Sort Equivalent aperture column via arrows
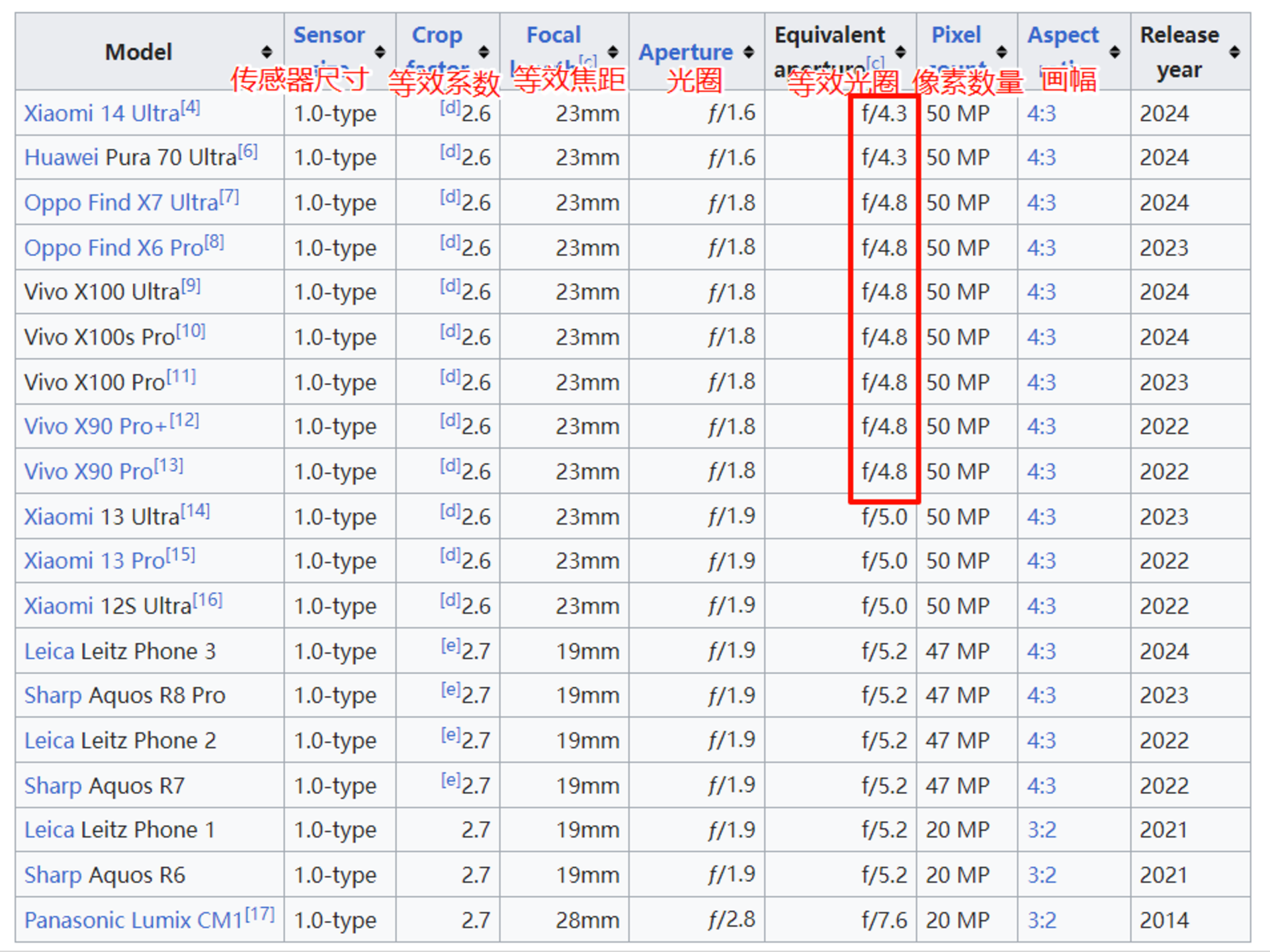 [x=900, y=52]
